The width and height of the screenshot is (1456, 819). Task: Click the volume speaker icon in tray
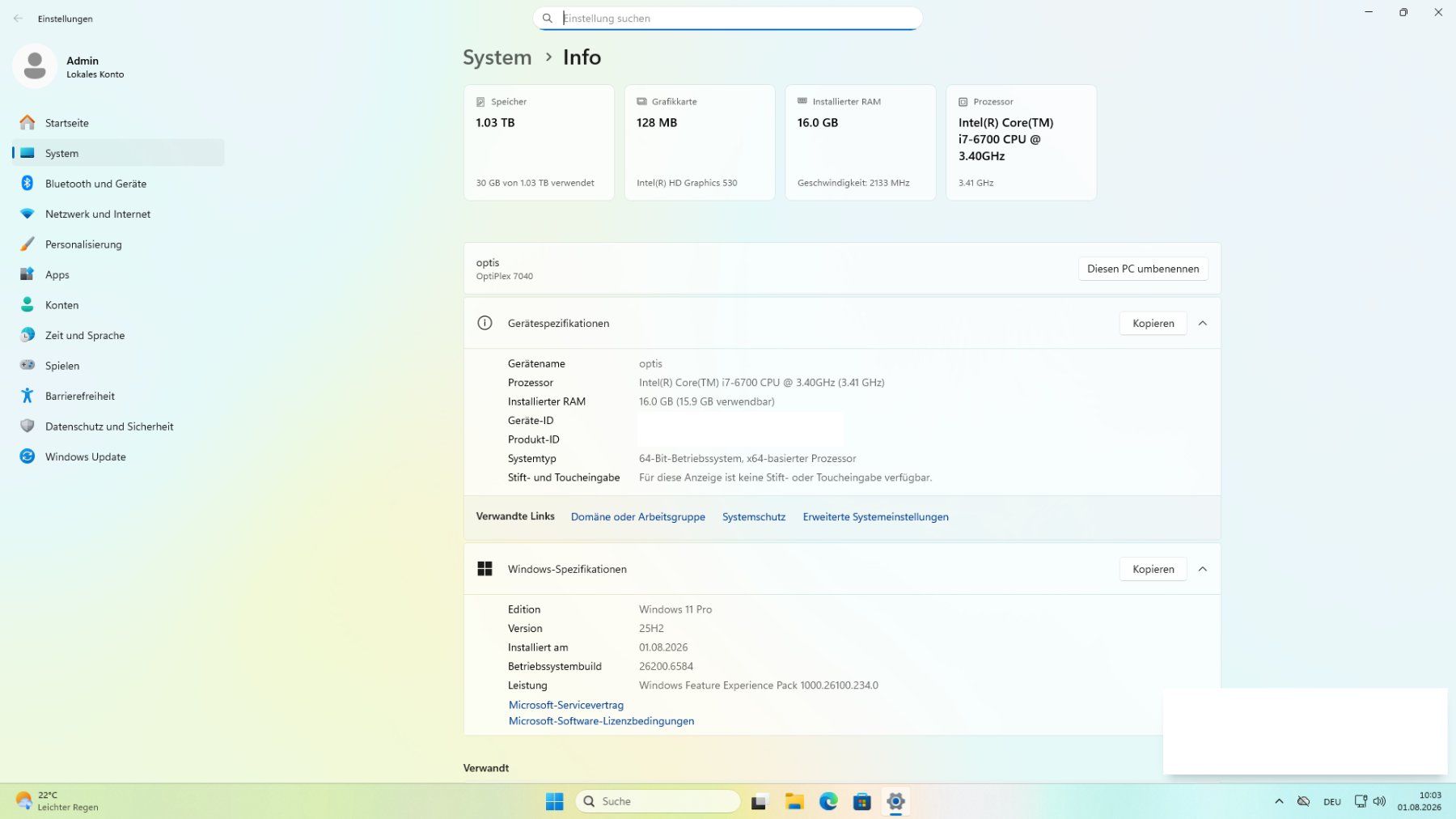[1380, 801]
